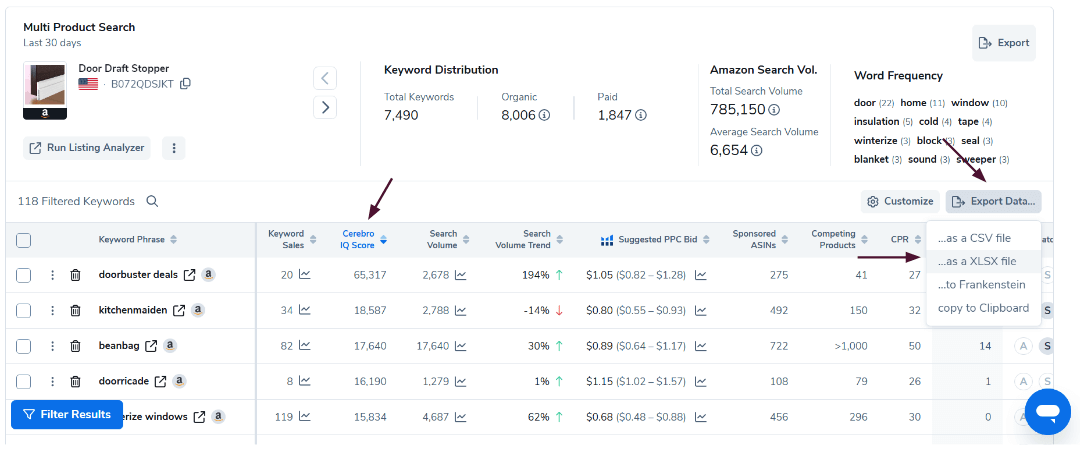Launch Run Listing Analyzer
Image resolution: width=1080 pixels, height=460 pixels.
86,148
